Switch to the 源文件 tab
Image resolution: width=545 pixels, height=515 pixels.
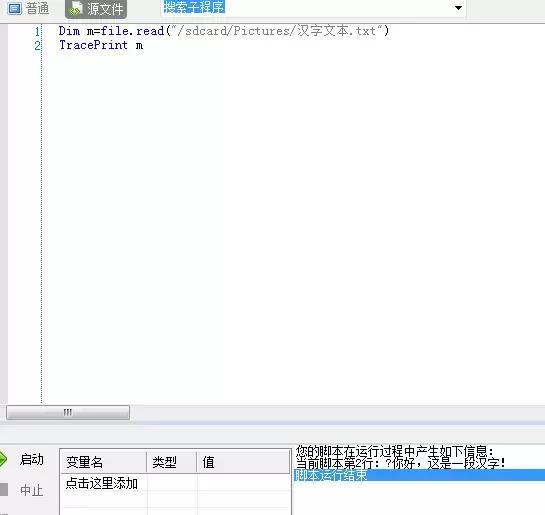[x=96, y=9]
